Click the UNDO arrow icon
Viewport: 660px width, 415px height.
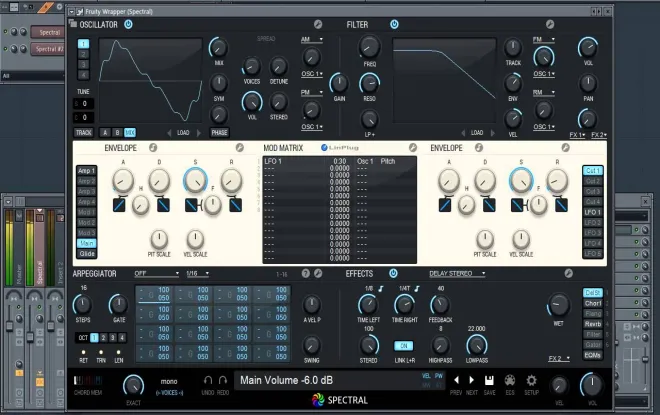pyautogui.click(x=208, y=380)
